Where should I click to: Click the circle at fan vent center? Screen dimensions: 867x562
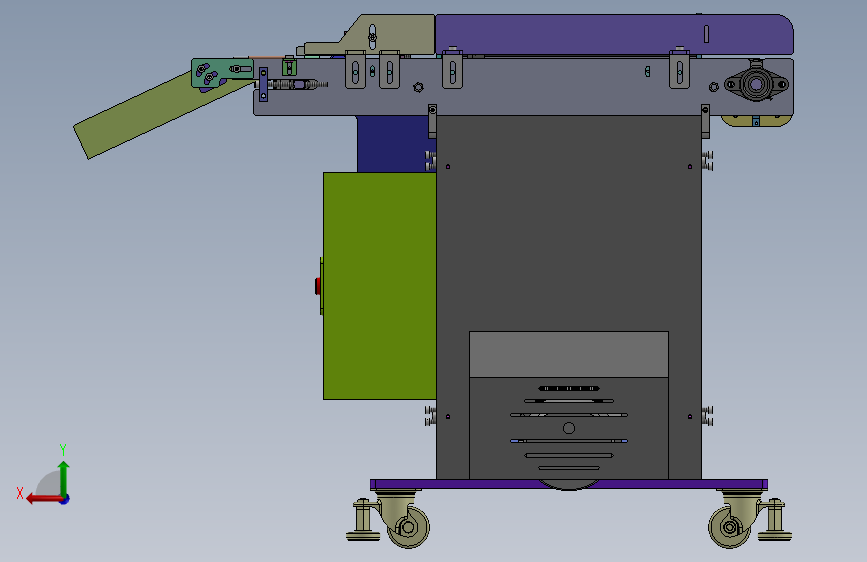click(x=568, y=428)
